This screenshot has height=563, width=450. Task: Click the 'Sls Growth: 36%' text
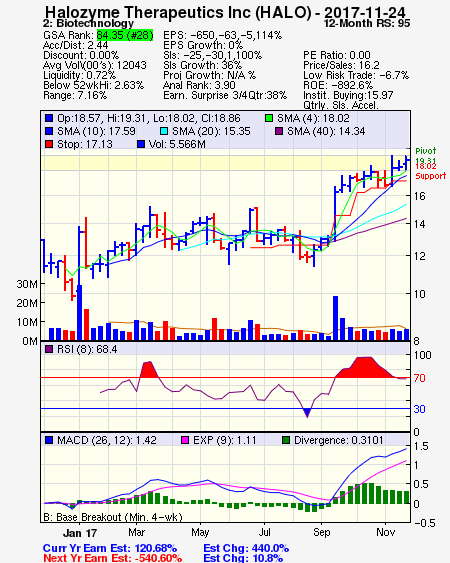(x=203, y=65)
